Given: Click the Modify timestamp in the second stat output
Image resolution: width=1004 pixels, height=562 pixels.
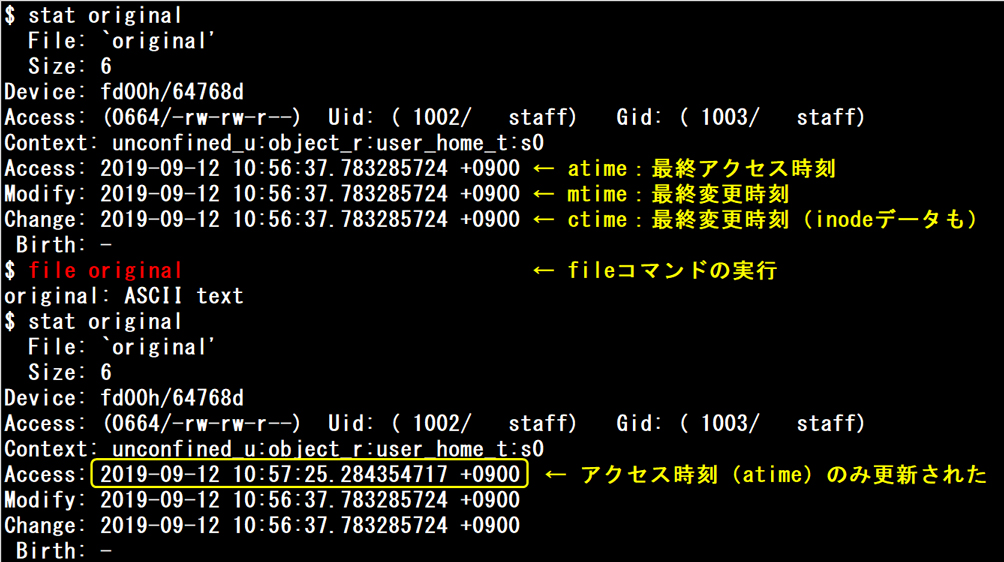Looking at the screenshot, I should click(310, 500).
